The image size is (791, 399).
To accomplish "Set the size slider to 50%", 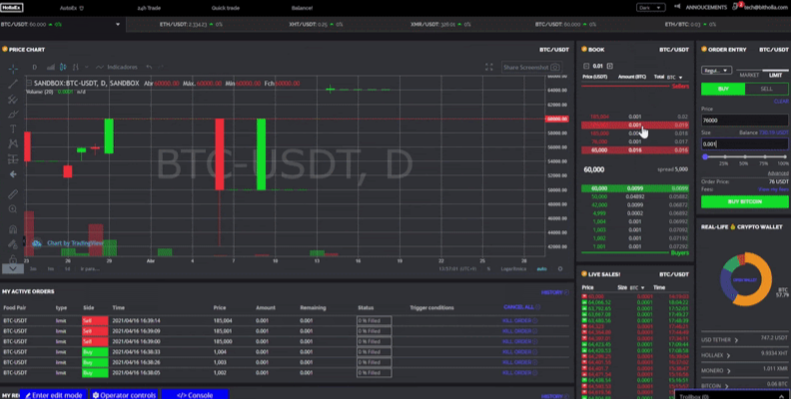I will point(744,157).
